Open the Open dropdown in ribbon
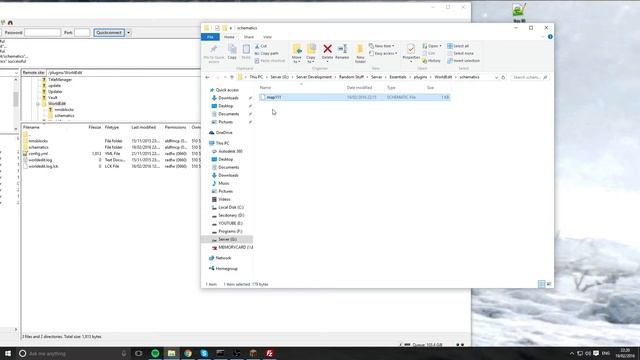640x360 pixels. pyautogui.click(x=432, y=46)
